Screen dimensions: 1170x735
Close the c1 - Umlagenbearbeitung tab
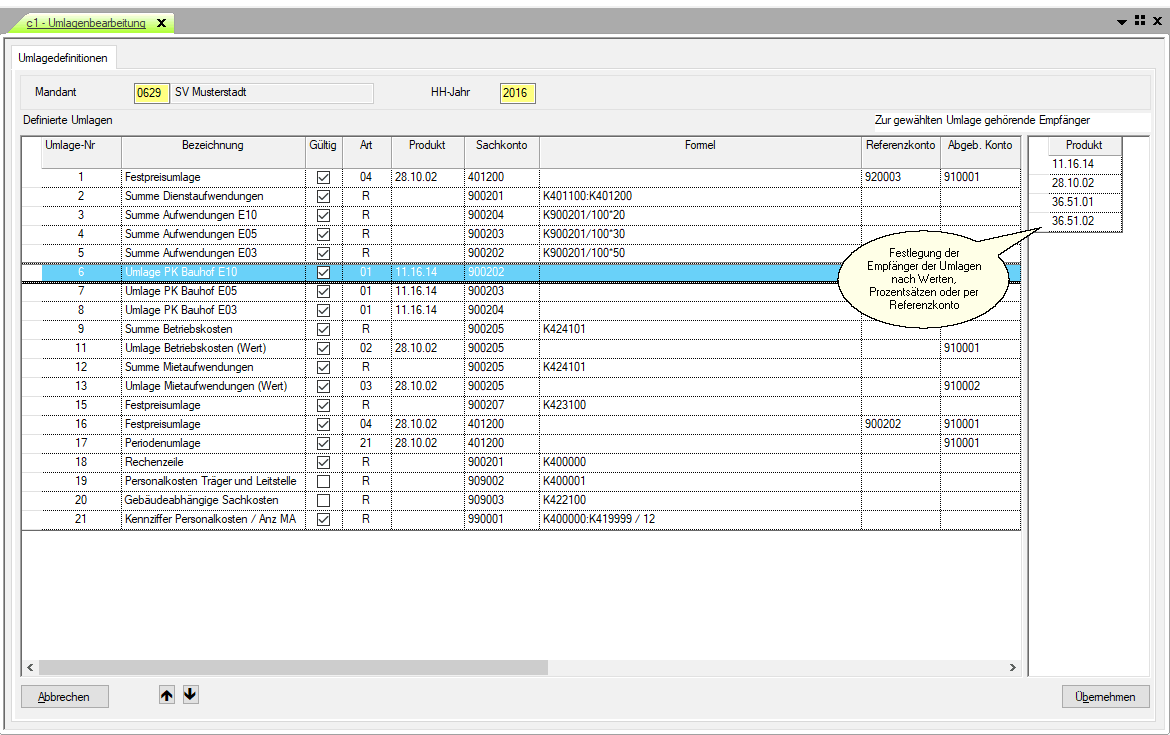[x=161, y=23]
